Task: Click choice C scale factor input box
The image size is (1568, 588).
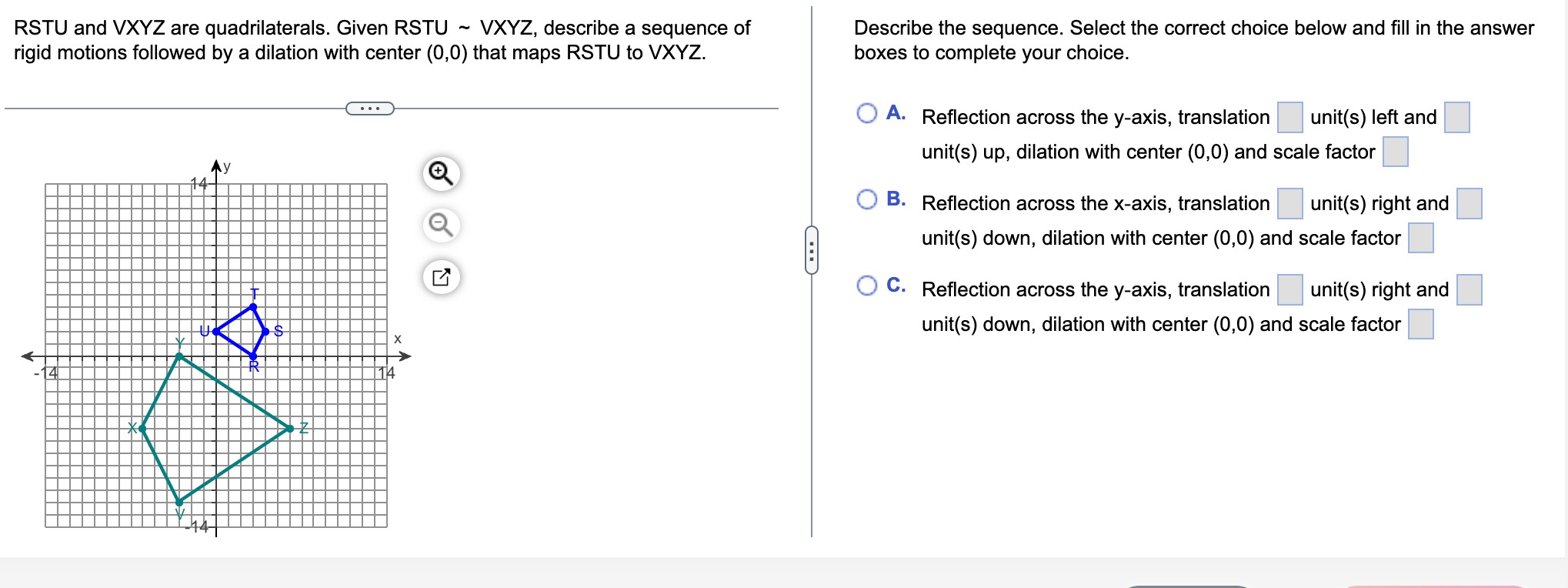Action: (x=1421, y=324)
